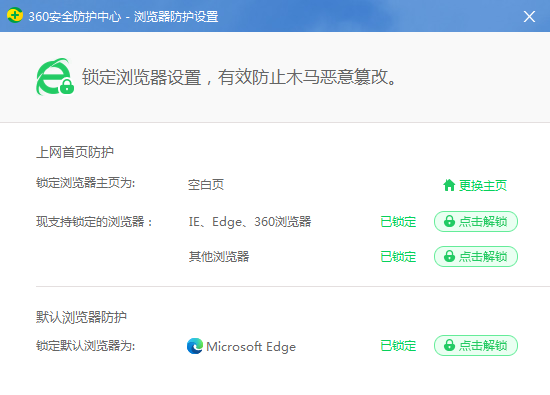The height and width of the screenshot is (395, 550).
Task: Click the headline 锁定浏览器设置，有效防止木马恶意篡改
Action: 240,77
